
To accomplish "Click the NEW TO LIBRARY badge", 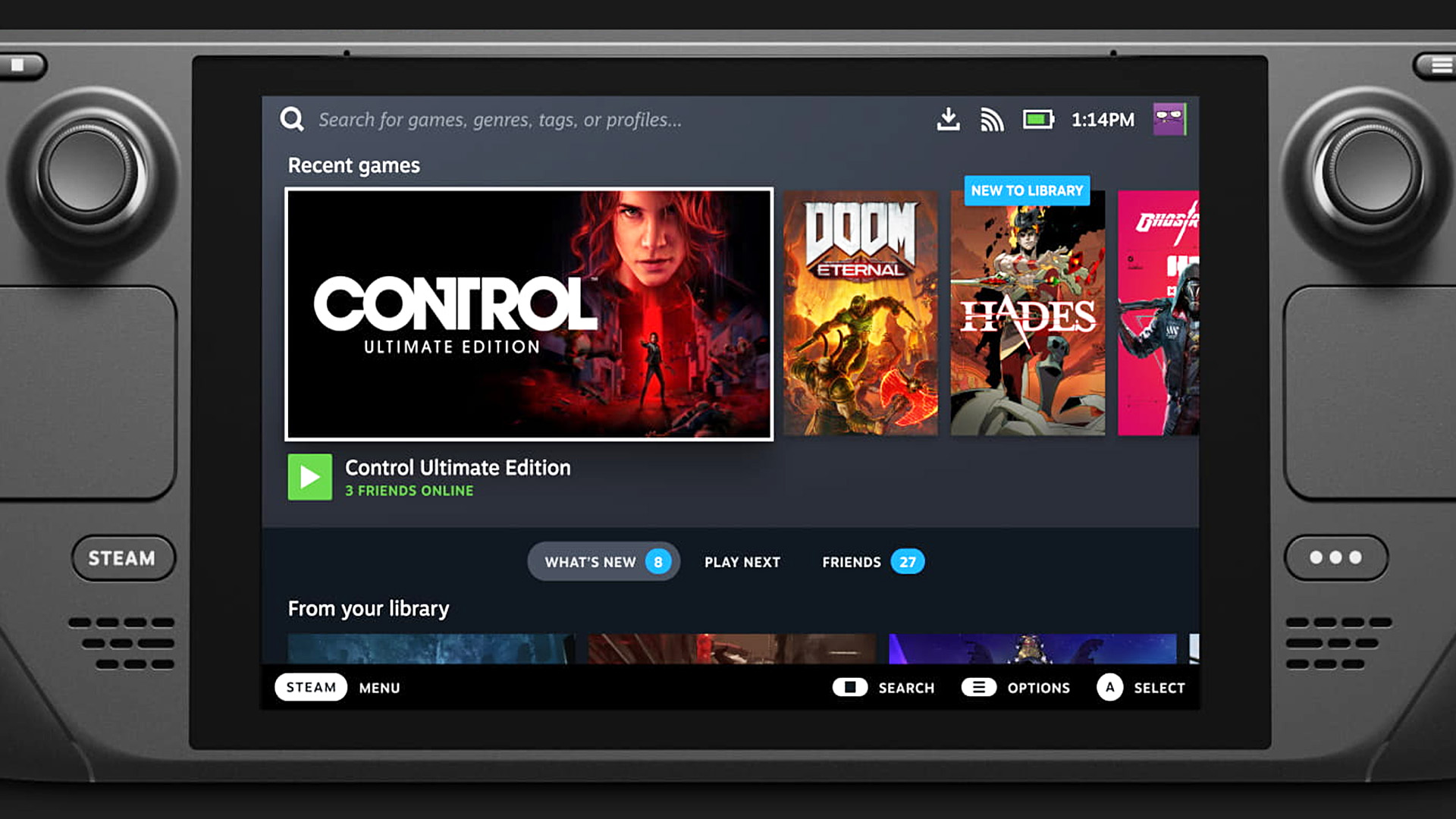I will (1027, 190).
